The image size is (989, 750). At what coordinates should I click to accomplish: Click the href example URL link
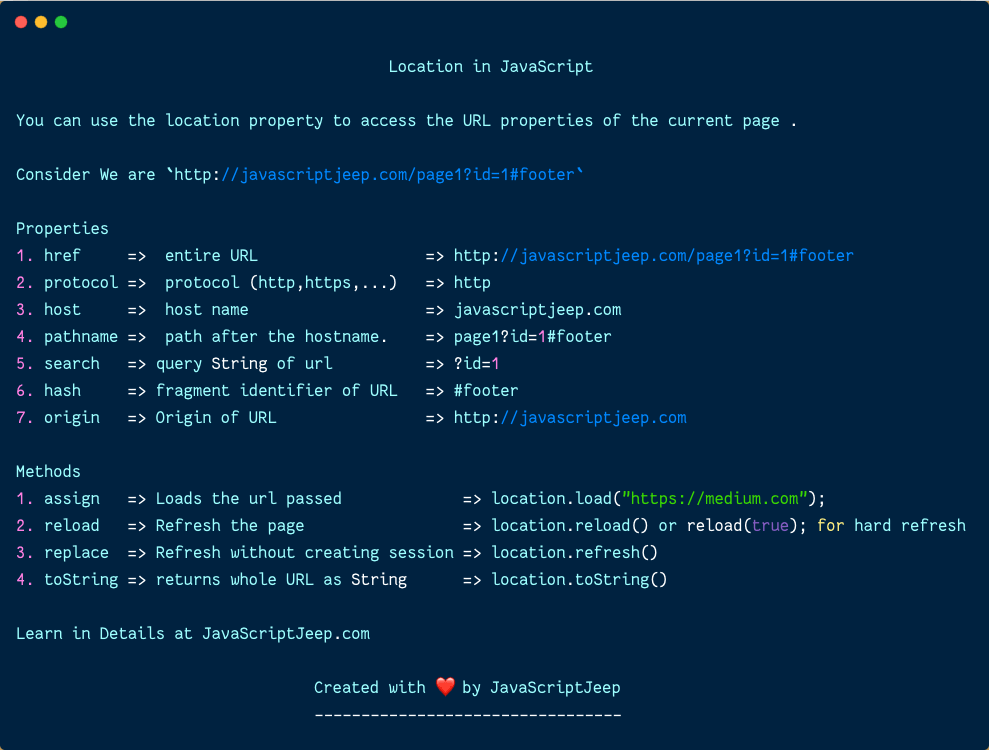tap(653, 255)
